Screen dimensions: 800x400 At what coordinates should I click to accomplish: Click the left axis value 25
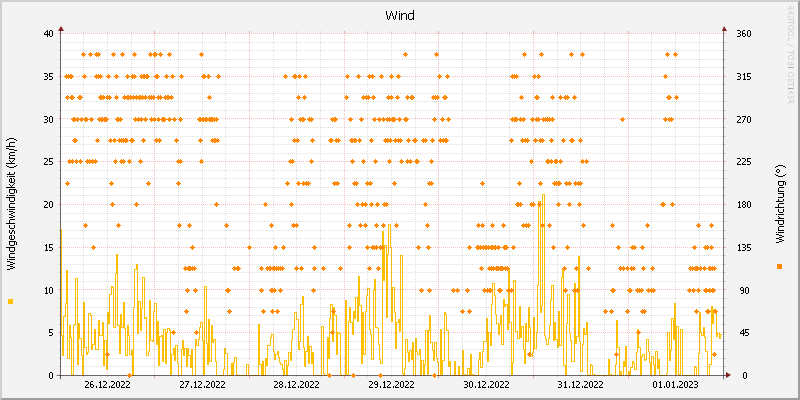(49, 162)
